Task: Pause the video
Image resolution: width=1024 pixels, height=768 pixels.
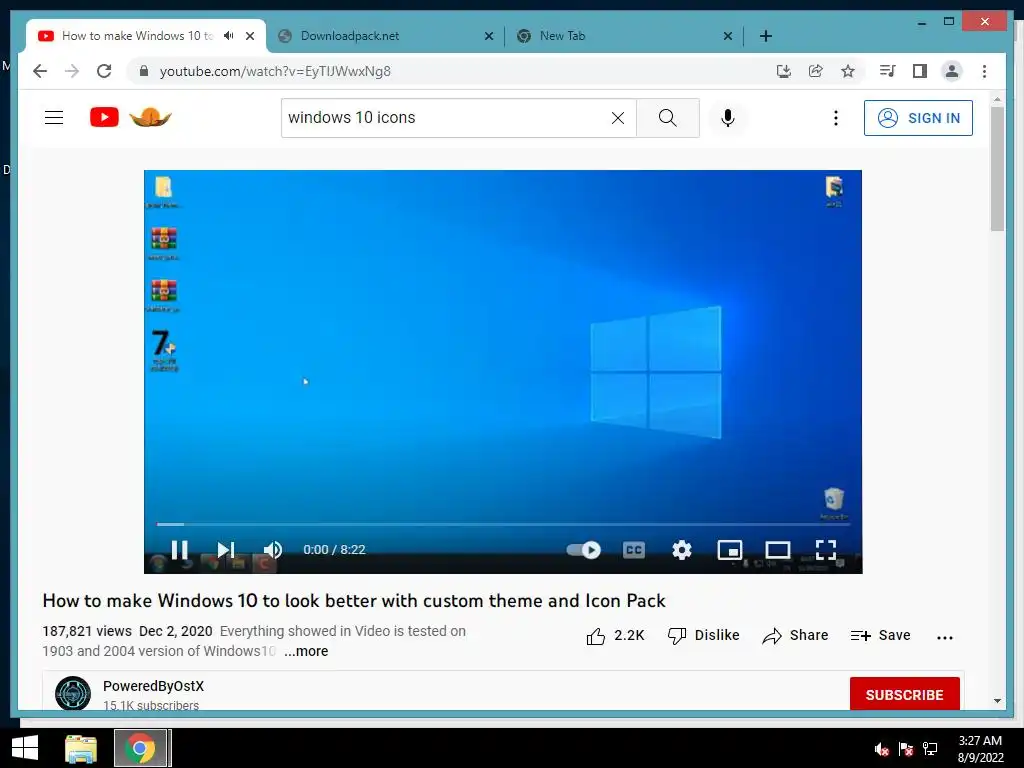Action: click(179, 550)
